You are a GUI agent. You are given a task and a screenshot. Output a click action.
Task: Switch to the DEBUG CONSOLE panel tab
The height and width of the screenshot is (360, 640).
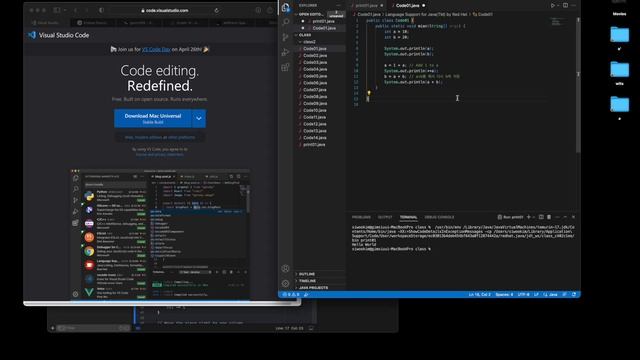[x=439, y=217]
